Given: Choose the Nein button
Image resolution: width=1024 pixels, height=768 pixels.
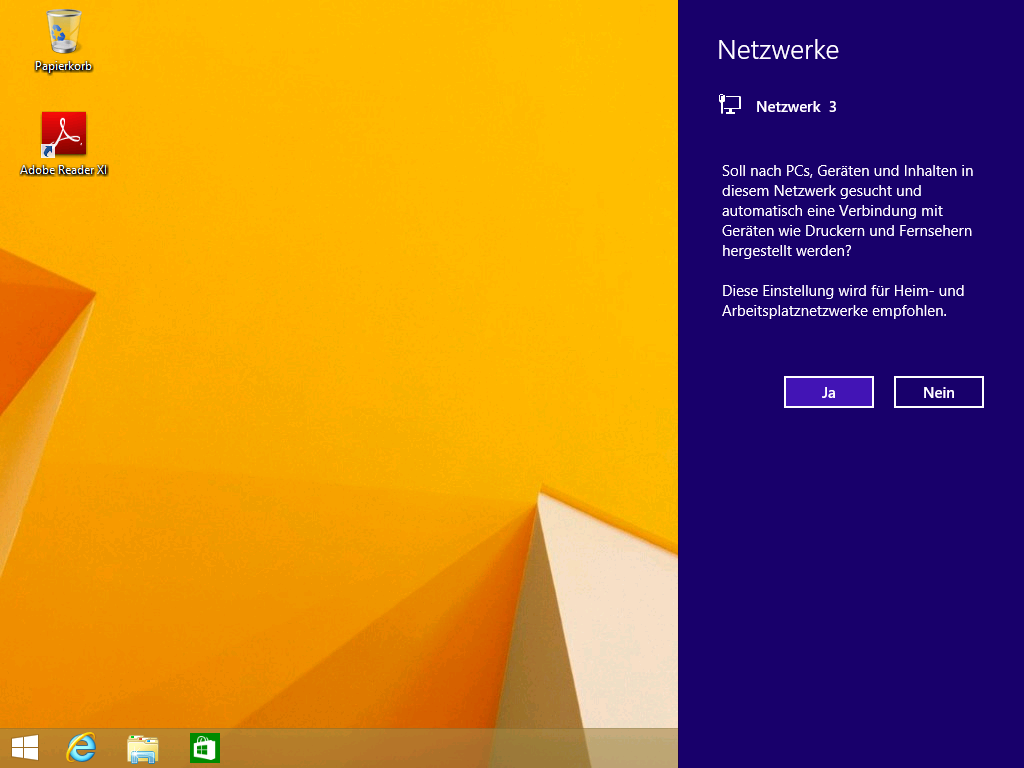Looking at the screenshot, I should coord(938,392).
